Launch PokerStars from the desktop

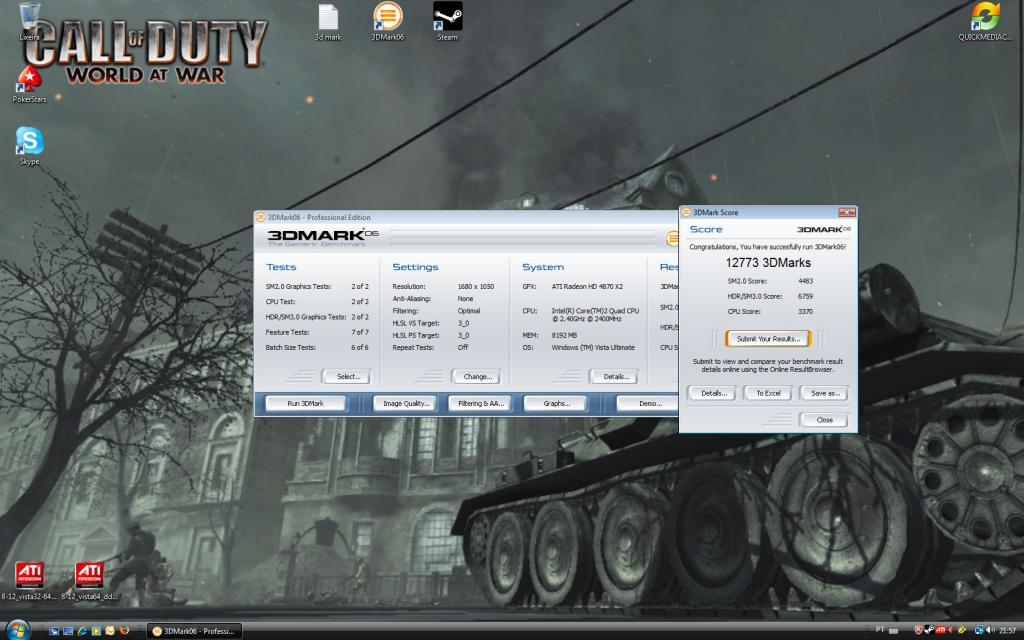29,83
